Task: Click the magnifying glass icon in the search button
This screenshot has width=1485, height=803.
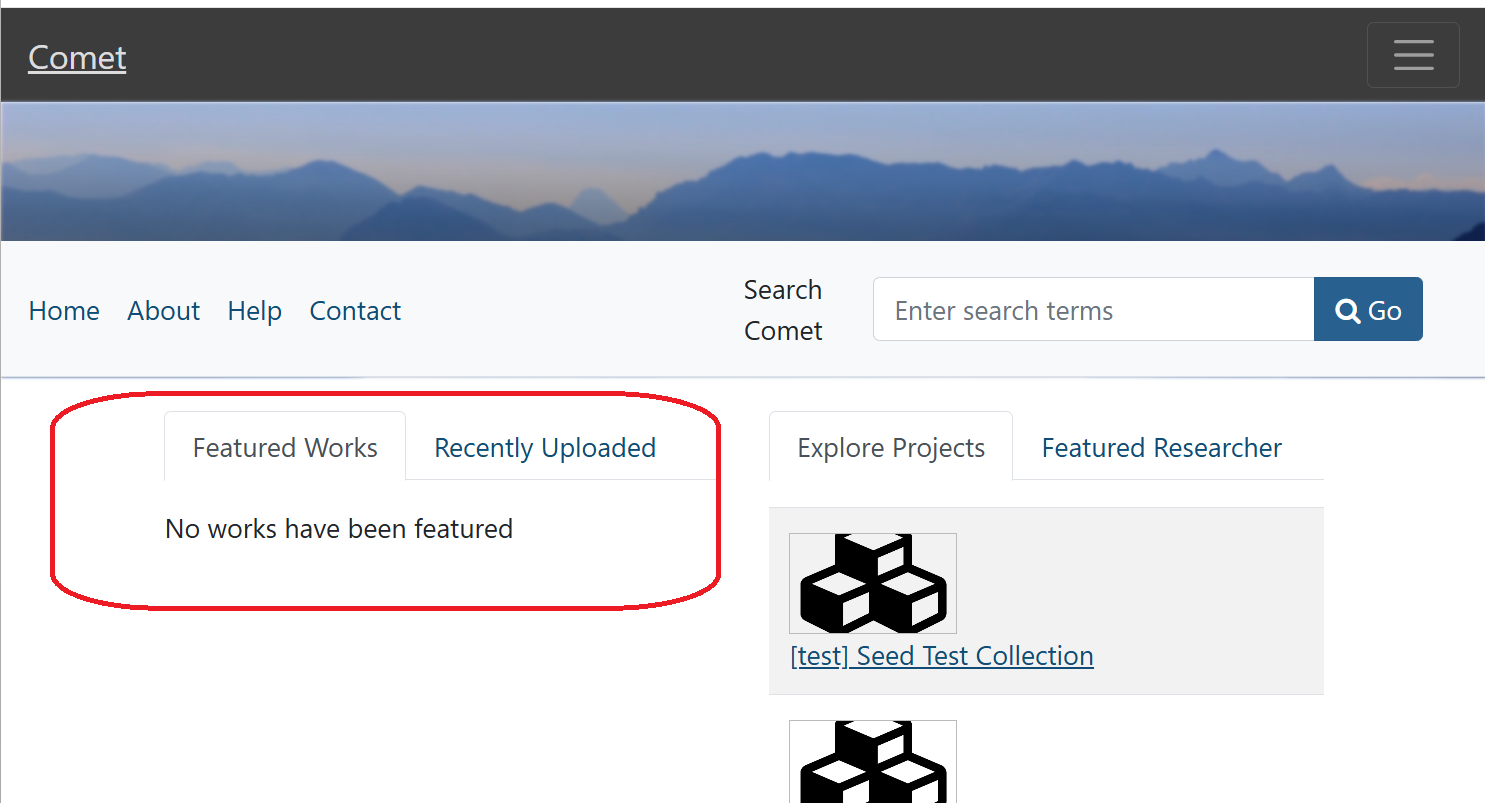Action: click(1348, 311)
